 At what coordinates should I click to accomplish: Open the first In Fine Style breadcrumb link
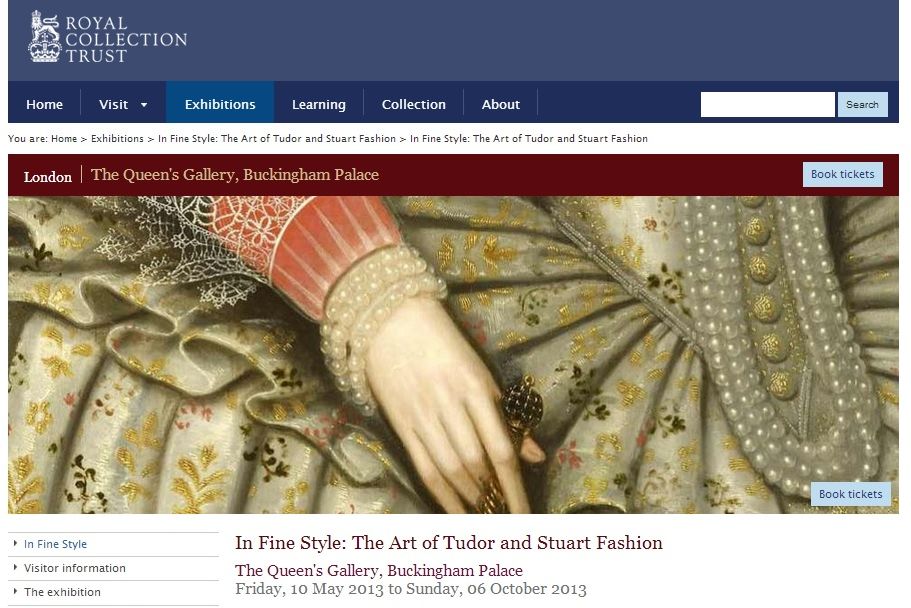point(277,139)
